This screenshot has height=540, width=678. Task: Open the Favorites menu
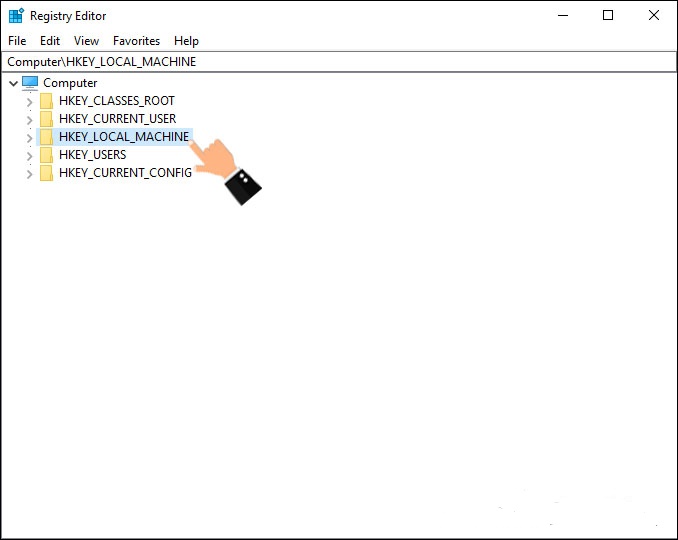[136, 41]
